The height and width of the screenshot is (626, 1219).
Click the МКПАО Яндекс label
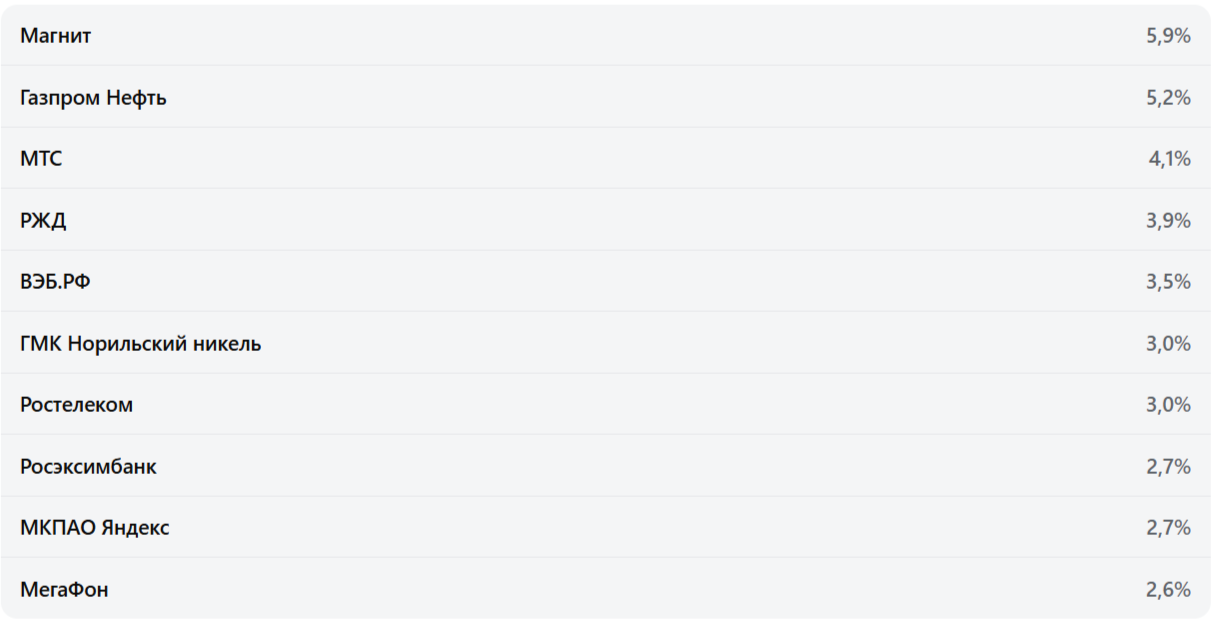[x=94, y=528]
